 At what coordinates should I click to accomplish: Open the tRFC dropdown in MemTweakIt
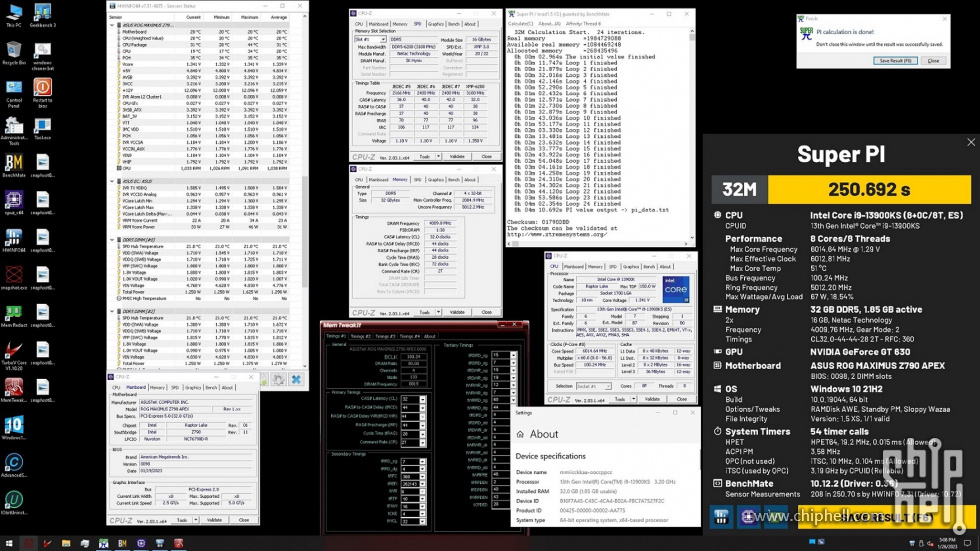click(422, 477)
